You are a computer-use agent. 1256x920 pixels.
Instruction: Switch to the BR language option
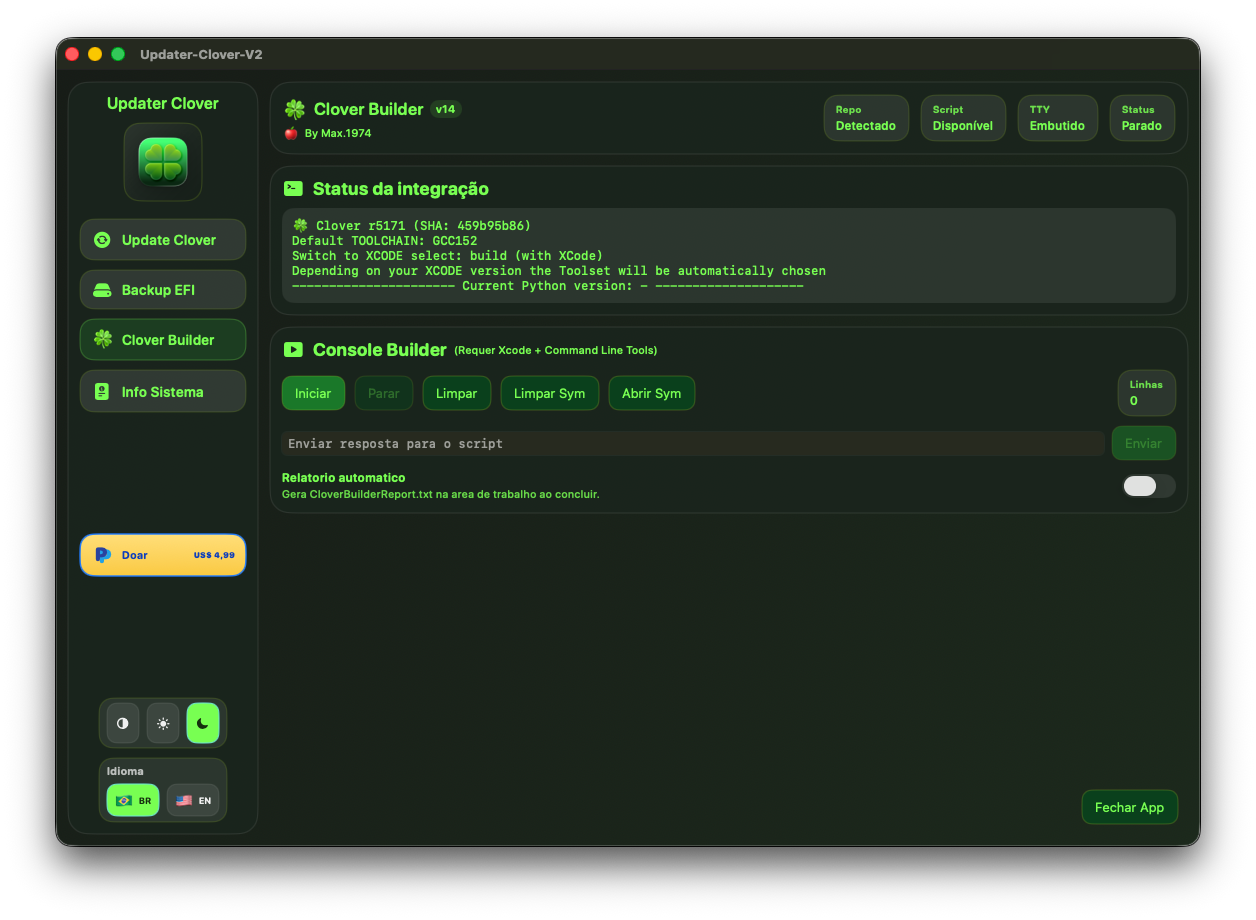pyautogui.click(x=132, y=800)
